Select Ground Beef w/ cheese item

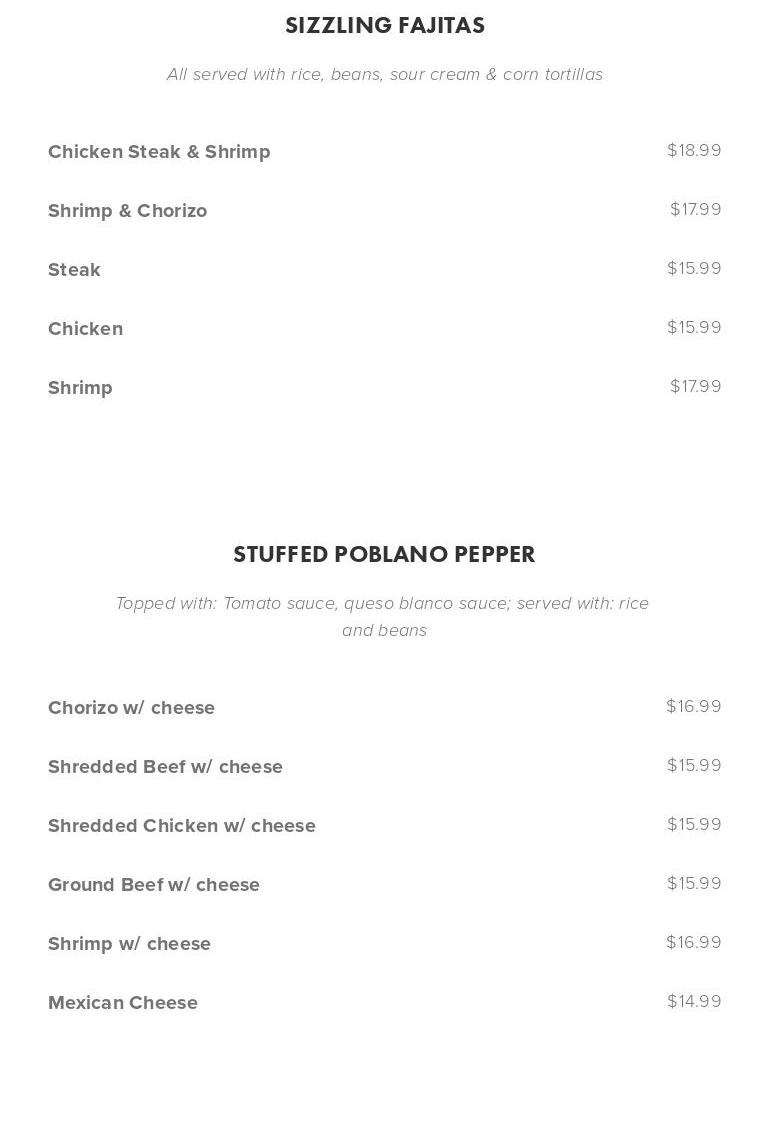(153, 885)
